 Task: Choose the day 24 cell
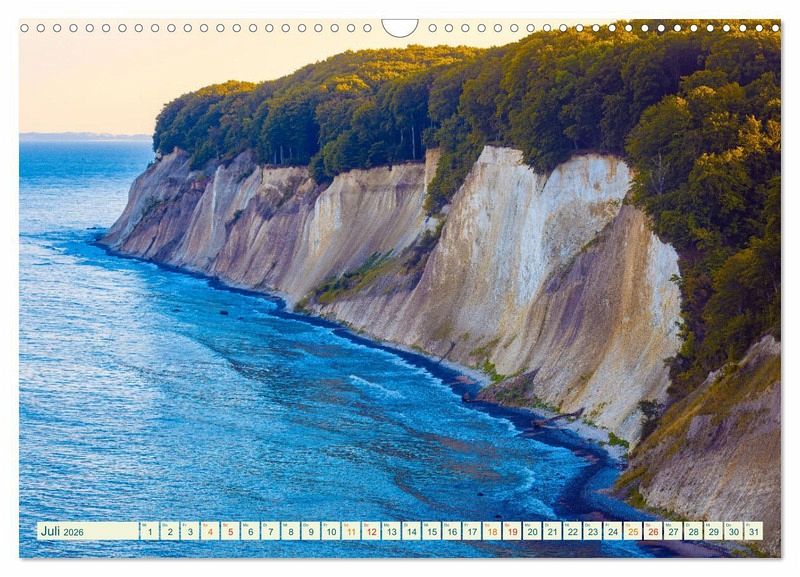[x=613, y=531]
